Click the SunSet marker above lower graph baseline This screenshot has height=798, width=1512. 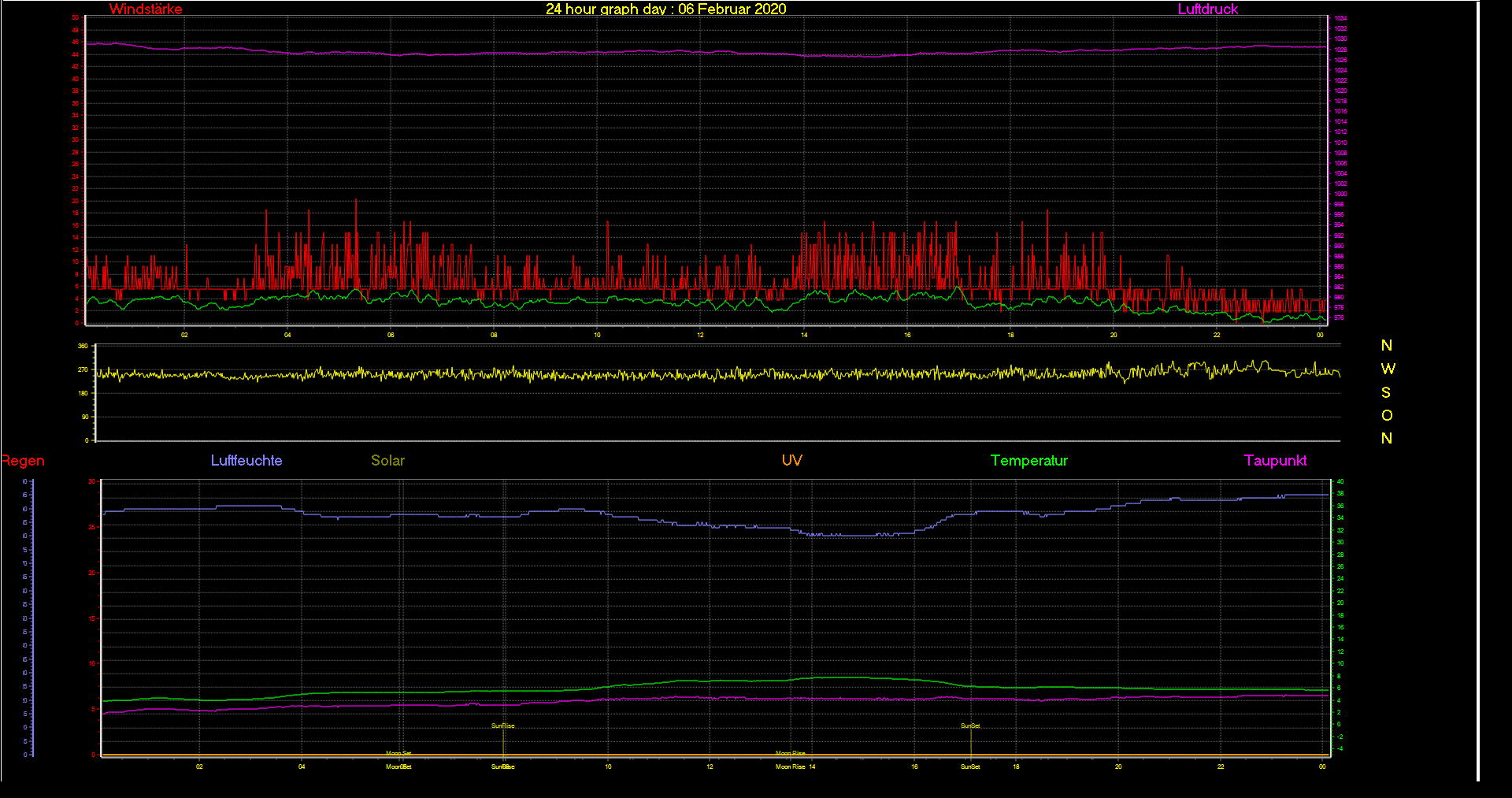click(970, 726)
